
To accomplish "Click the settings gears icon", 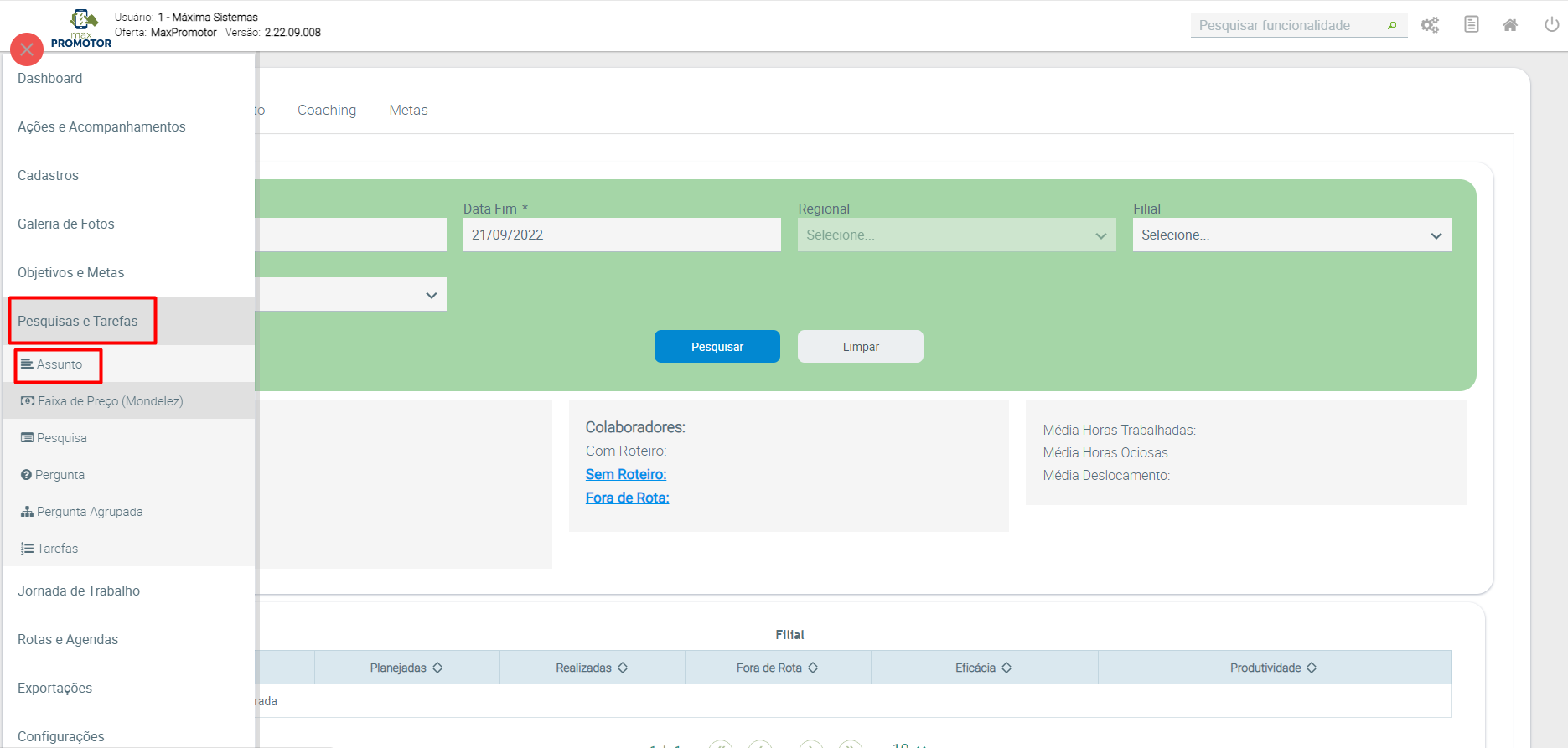I will click(1430, 25).
